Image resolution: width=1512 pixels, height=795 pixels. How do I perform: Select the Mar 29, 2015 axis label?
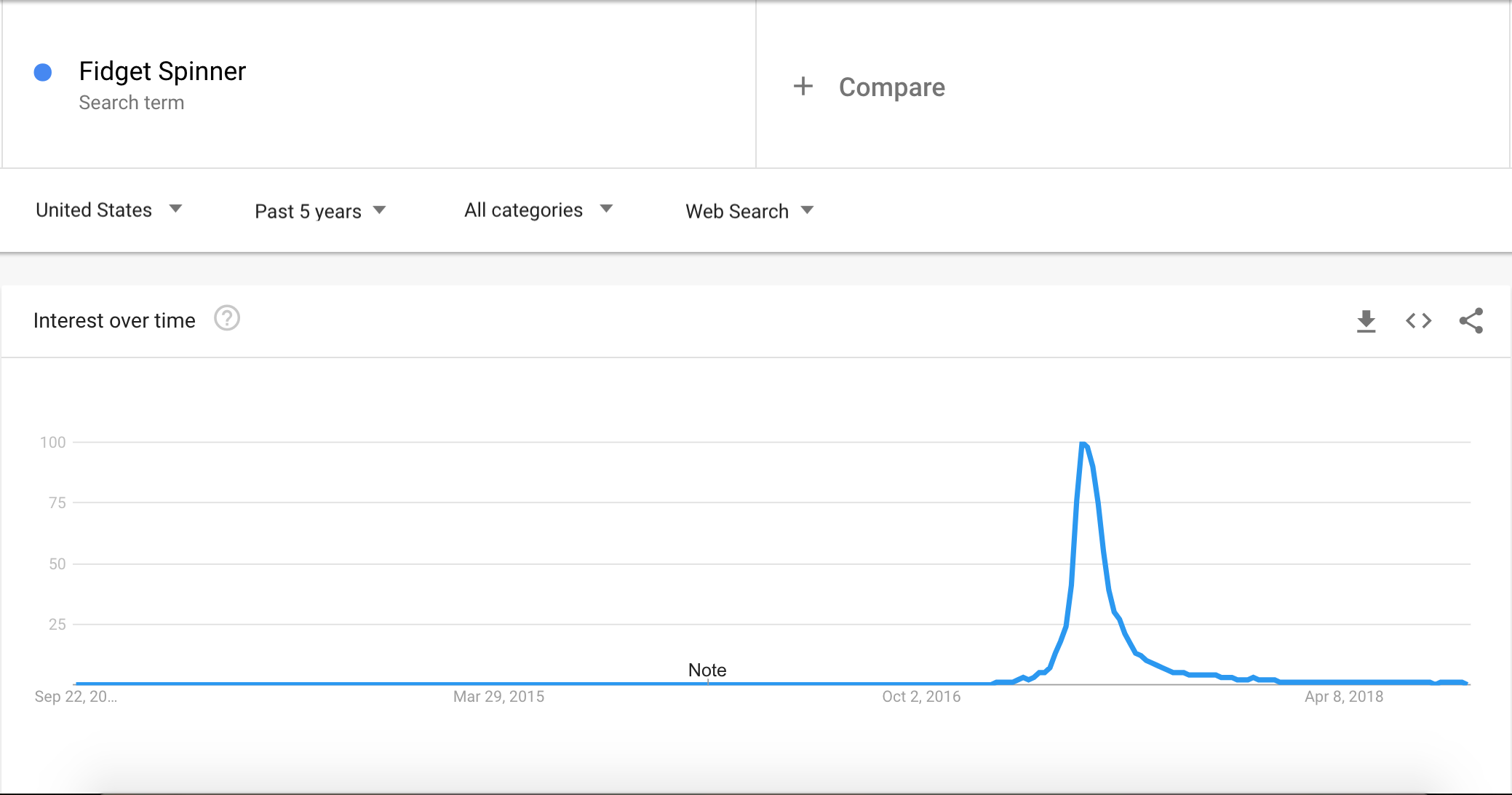click(x=498, y=697)
